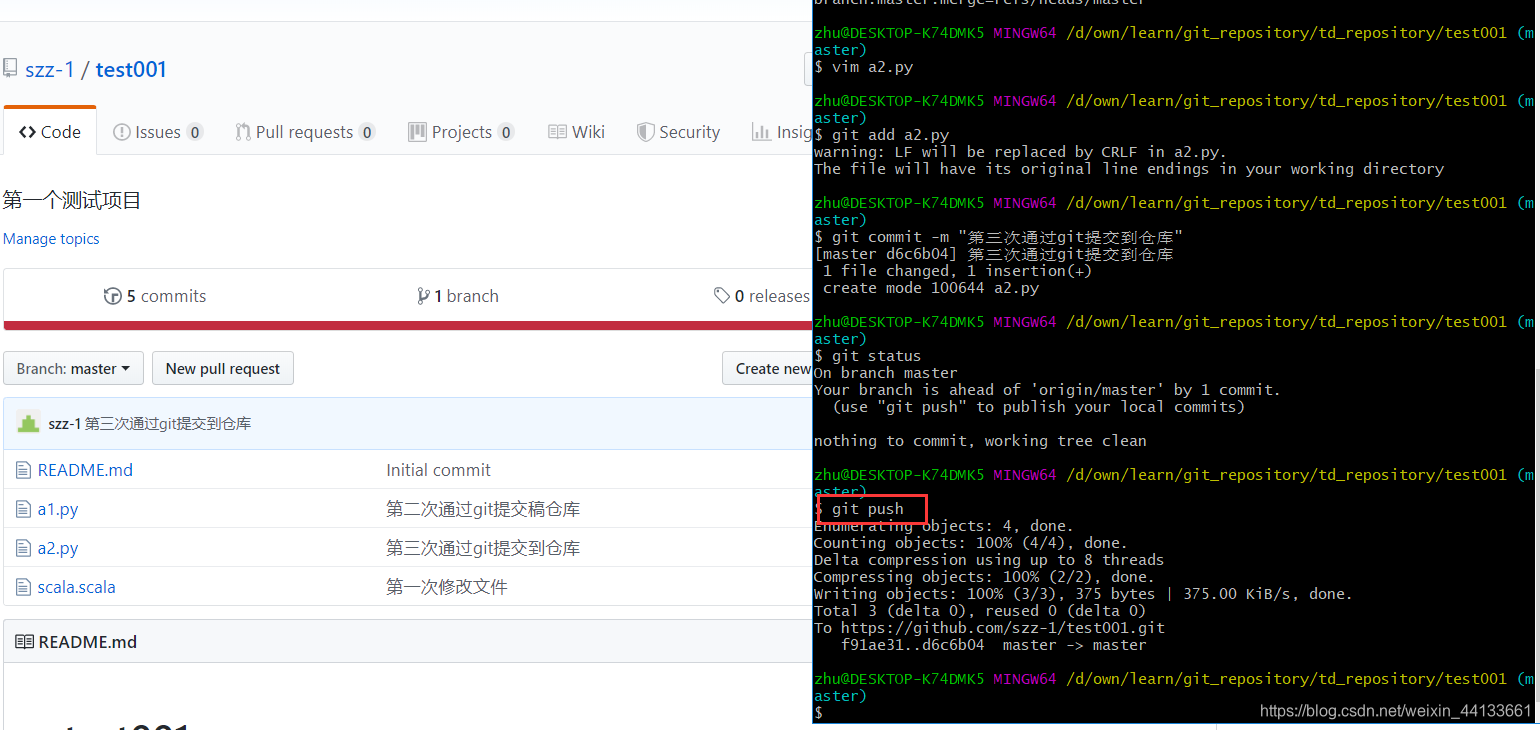Click the Issues exclamation icon
The width and height of the screenshot is (1540, 730).
[122, 132]
